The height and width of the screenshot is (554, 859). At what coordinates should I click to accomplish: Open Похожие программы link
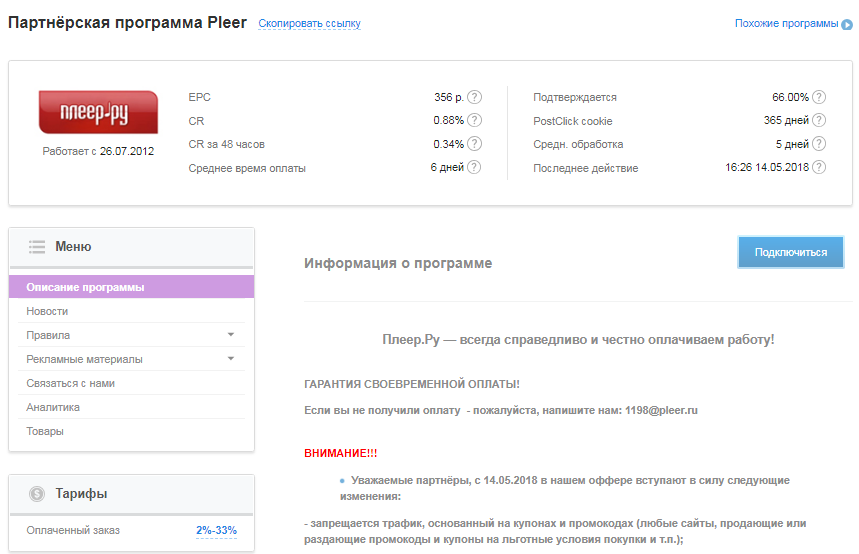point(786,24)
